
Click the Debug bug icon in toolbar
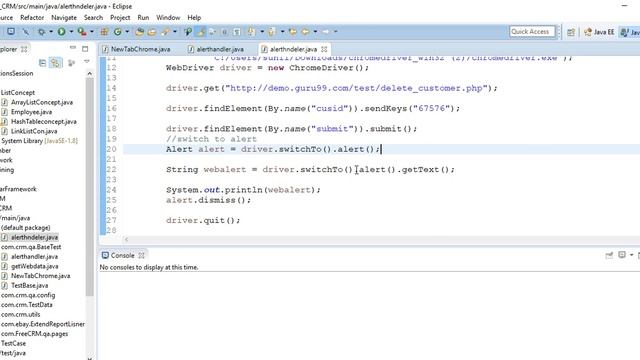click(41, 31)
